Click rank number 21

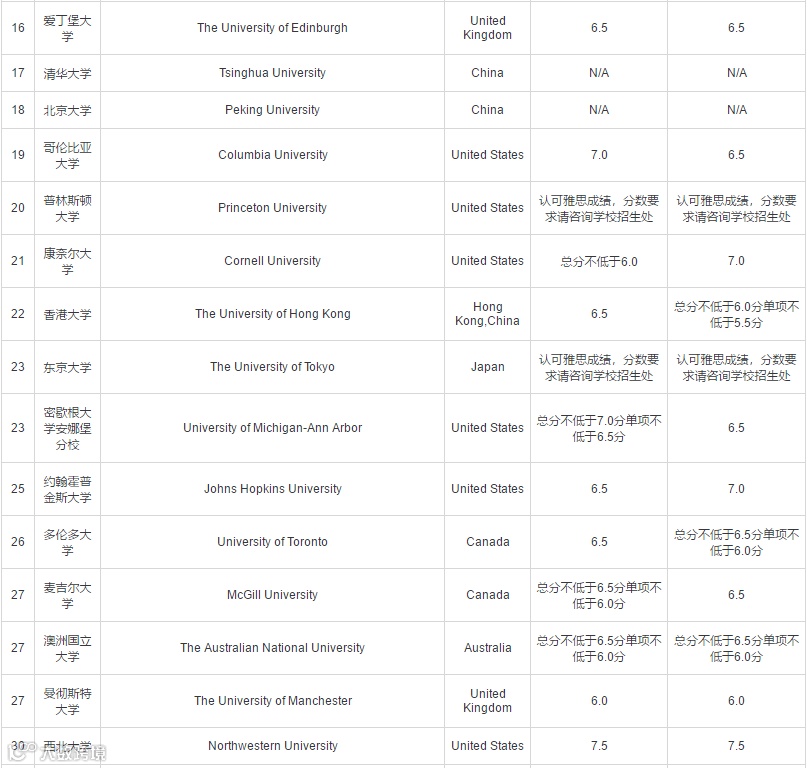tap(18, 261)
